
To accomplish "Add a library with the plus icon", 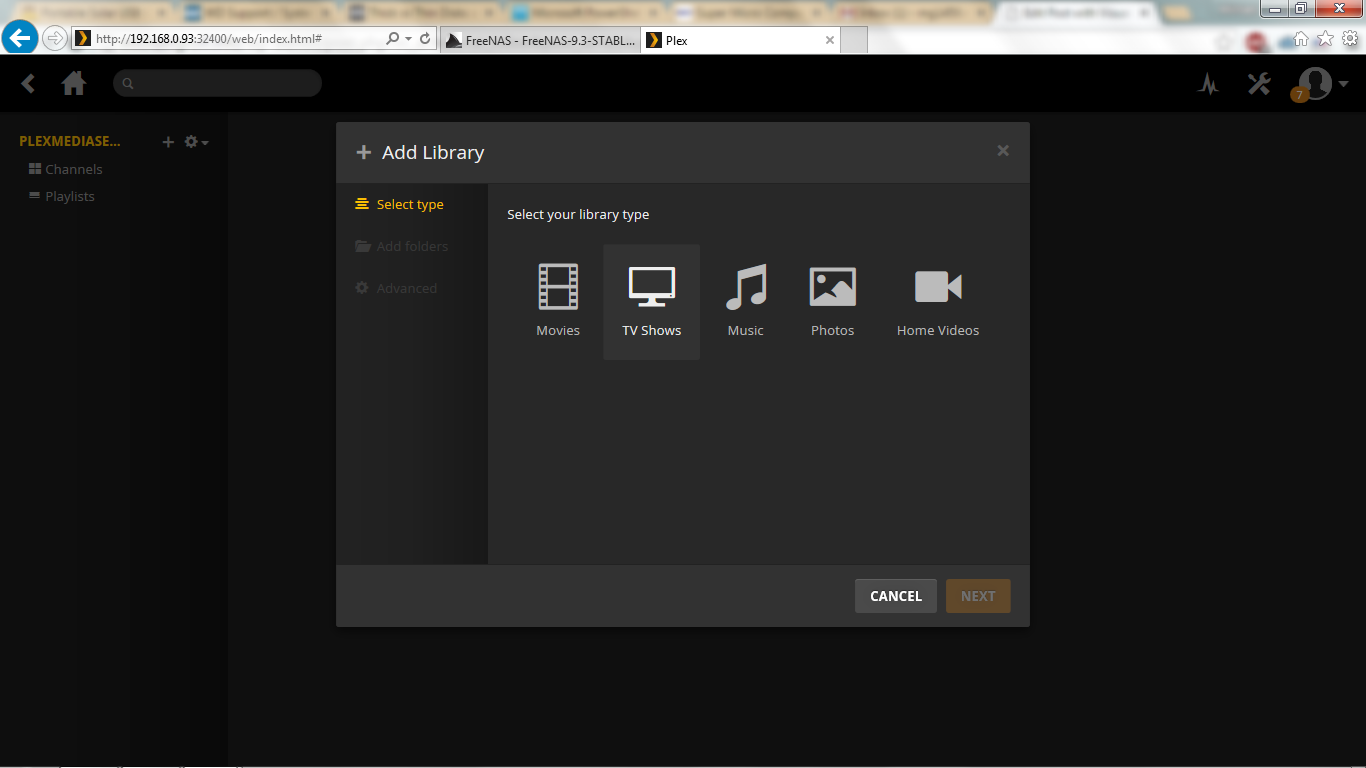I will pyautogui.click(x=168, y=142).
